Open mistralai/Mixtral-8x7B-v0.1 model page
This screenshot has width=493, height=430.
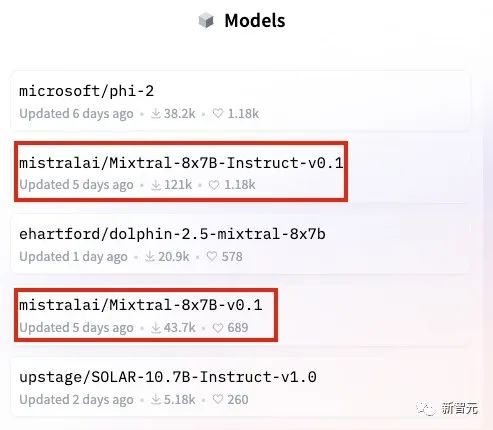pos(141,305)
